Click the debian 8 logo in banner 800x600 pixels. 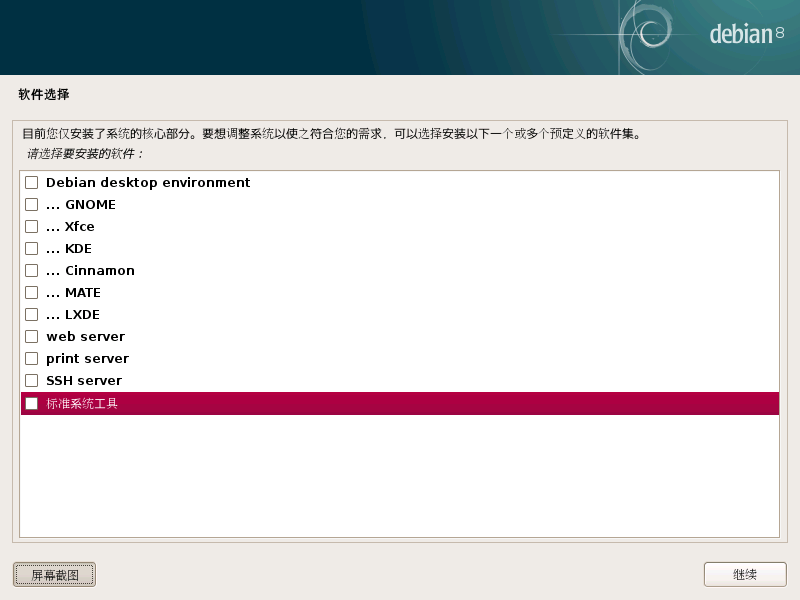click(746, 34)
